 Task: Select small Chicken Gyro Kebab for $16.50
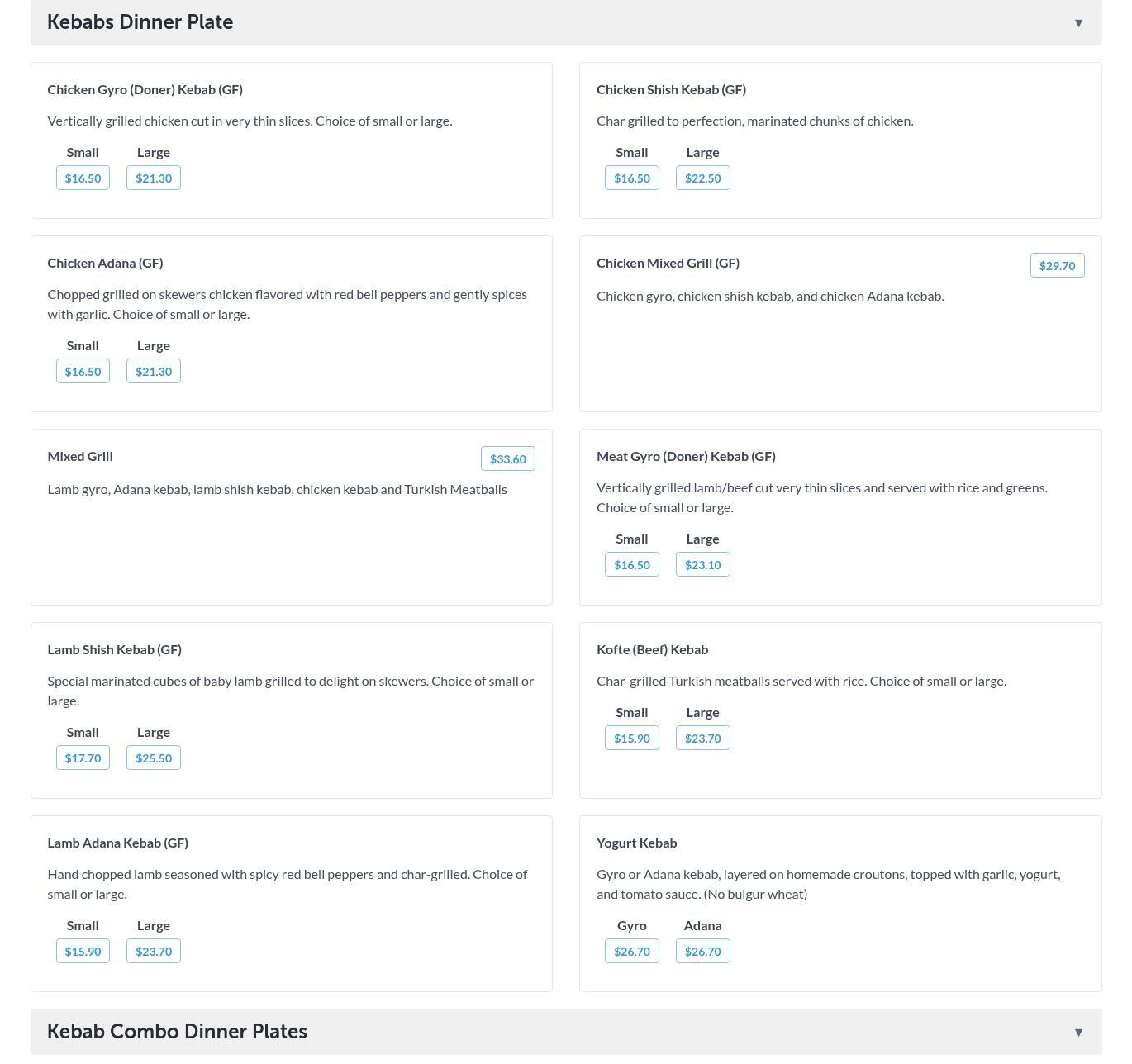click(x=83, y=178)
